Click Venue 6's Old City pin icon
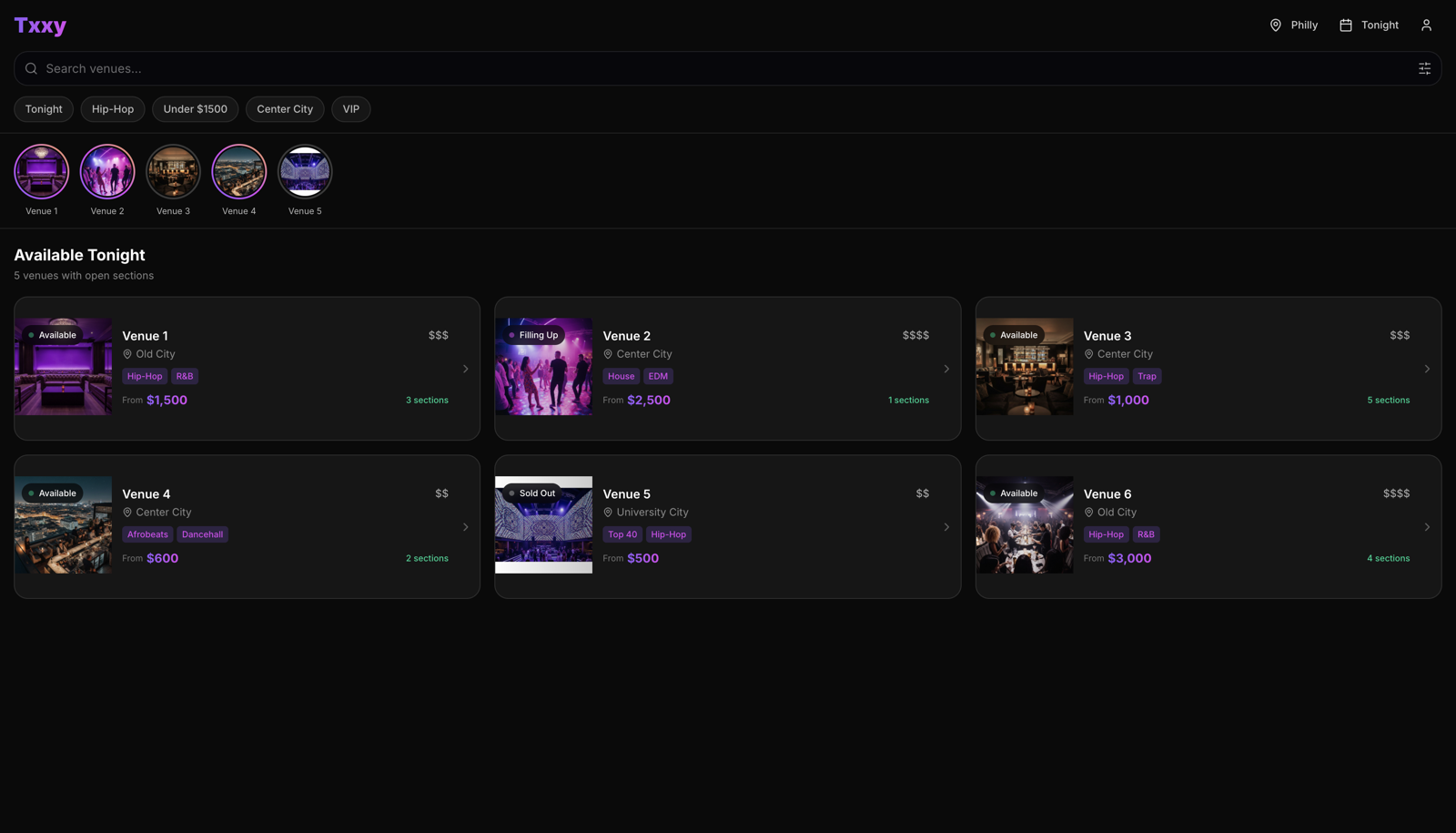 point(1088,513)
